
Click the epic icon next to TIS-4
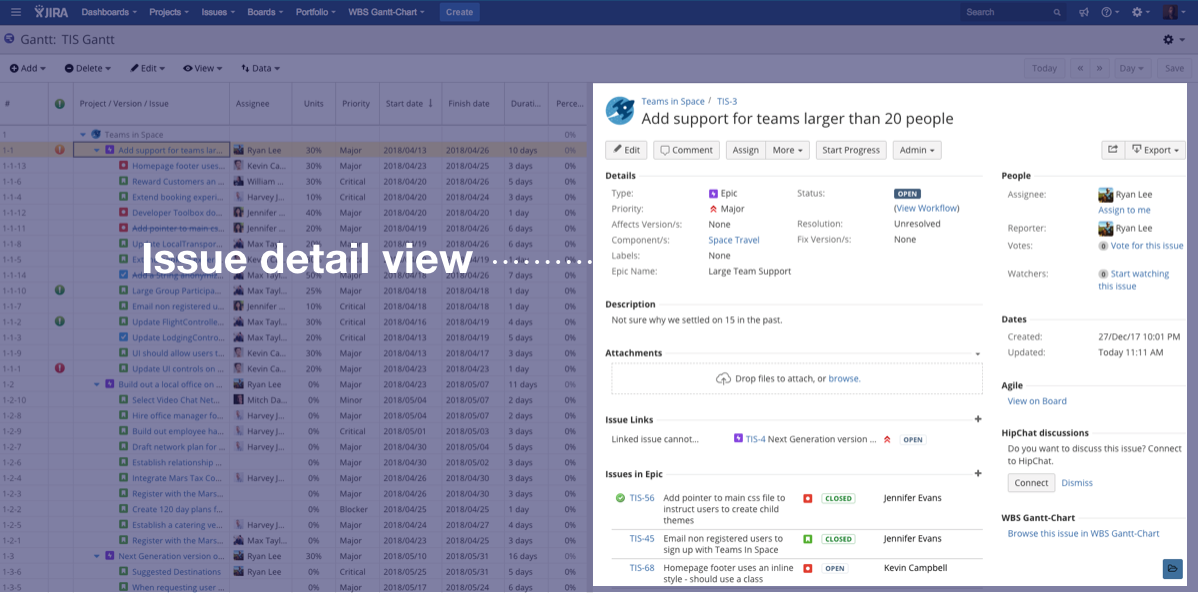click(738, 439)
